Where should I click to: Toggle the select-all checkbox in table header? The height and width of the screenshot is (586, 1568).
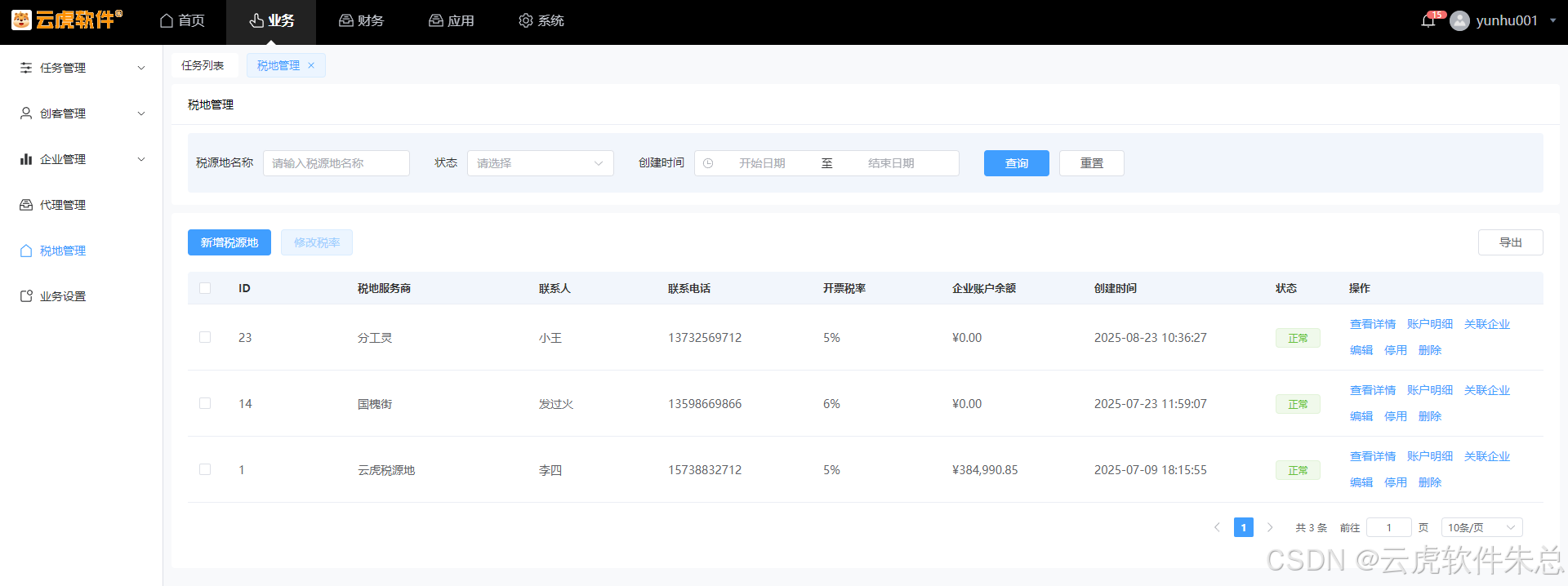[x=205, y=288]
